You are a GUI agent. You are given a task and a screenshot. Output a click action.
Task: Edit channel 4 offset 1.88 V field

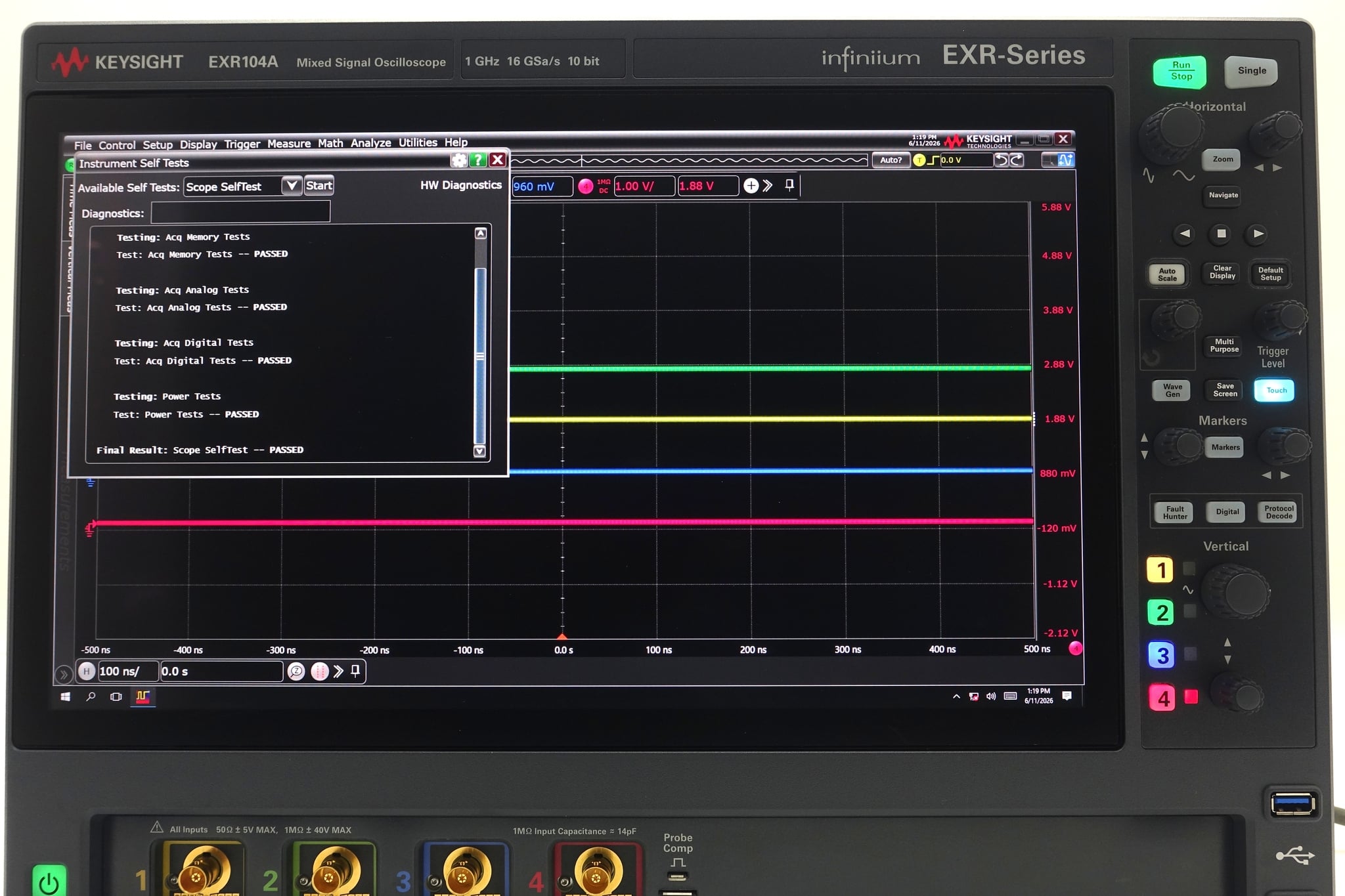tap(708, 186)
